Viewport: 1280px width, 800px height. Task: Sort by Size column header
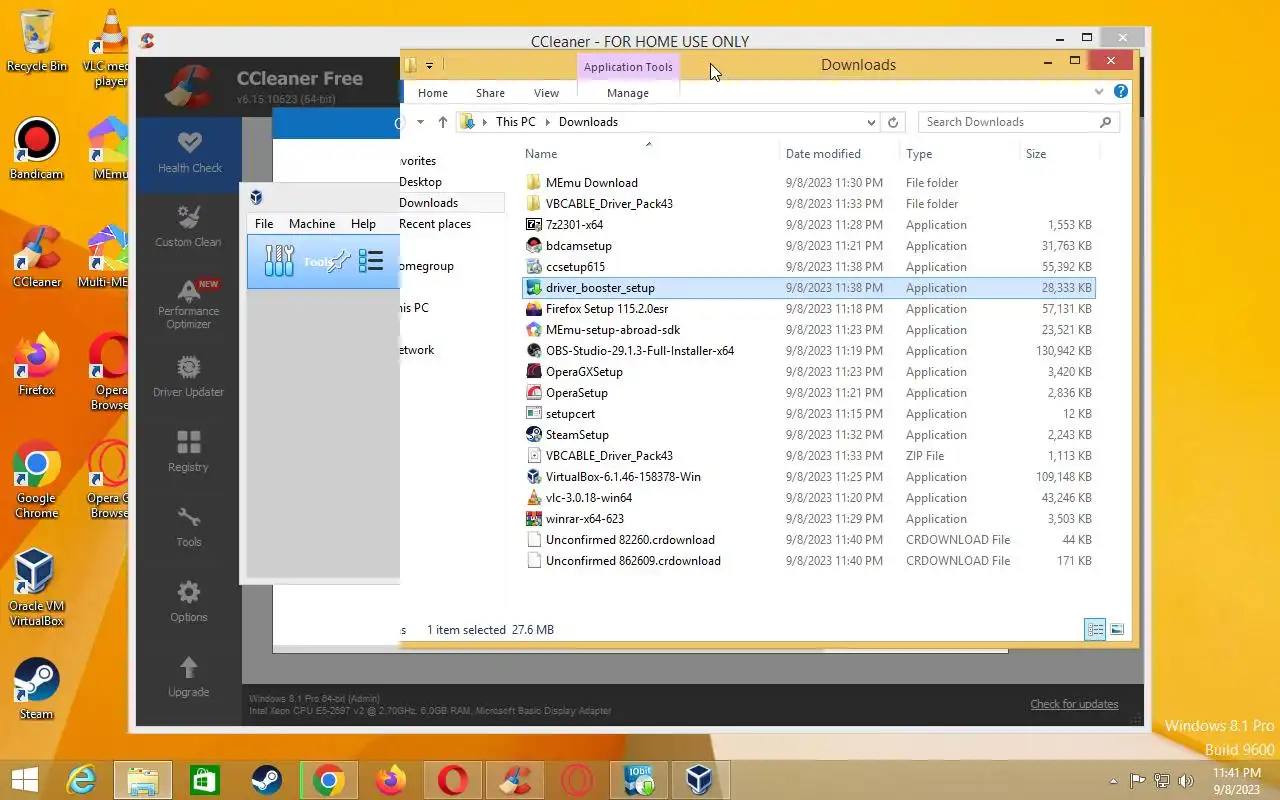click(1036, 154)
